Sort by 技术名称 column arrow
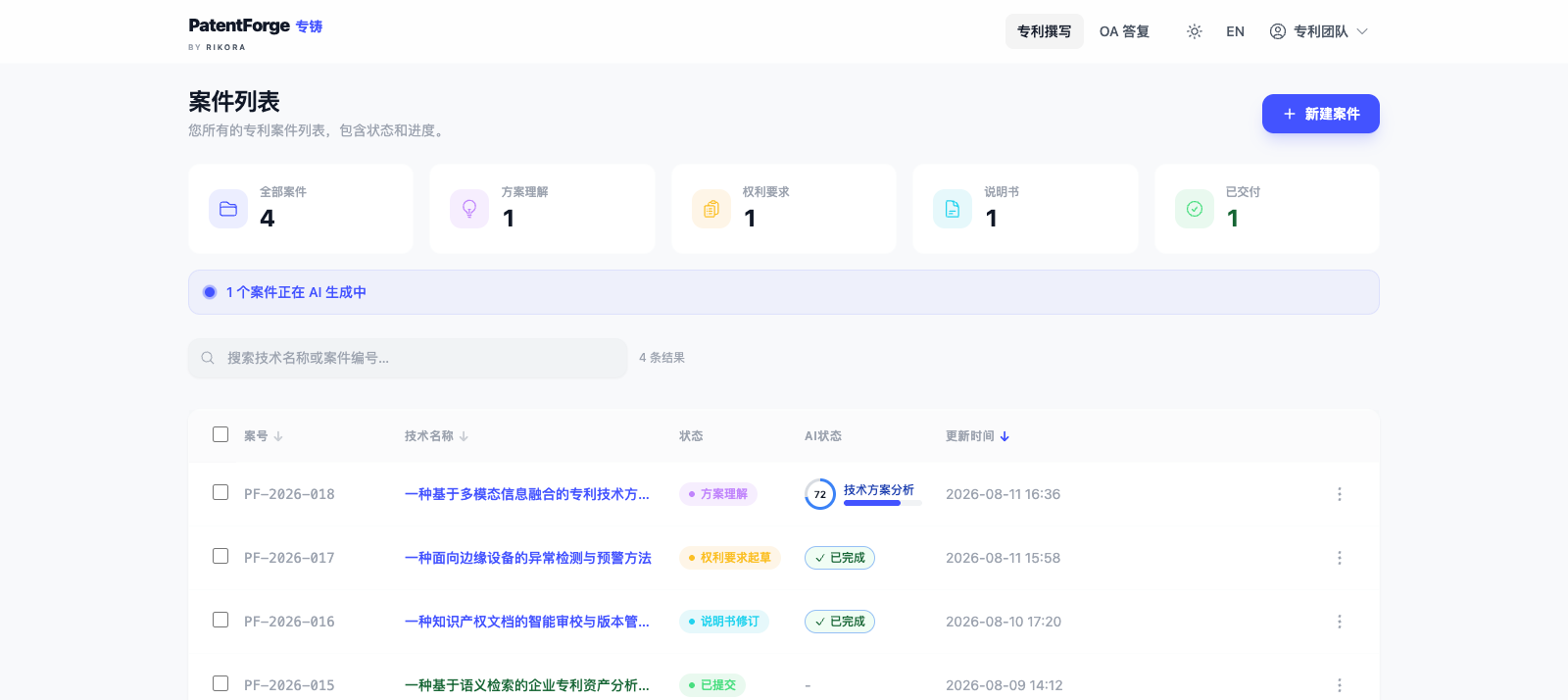This screenshot has height=700, width=1568. [464, 436]
